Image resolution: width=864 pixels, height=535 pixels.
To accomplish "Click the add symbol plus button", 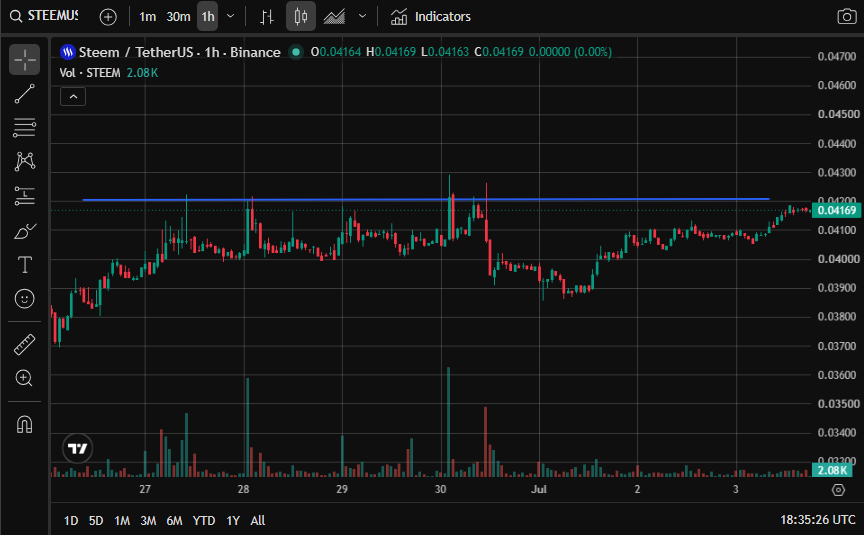I will click(x=108, y=17).
